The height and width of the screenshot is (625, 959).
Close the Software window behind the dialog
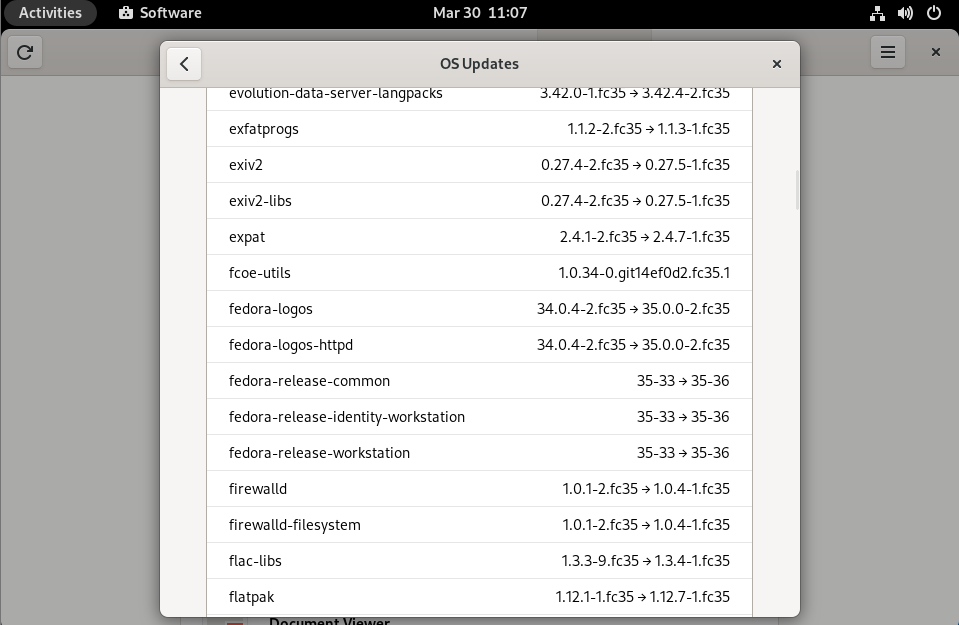[936, 52]
